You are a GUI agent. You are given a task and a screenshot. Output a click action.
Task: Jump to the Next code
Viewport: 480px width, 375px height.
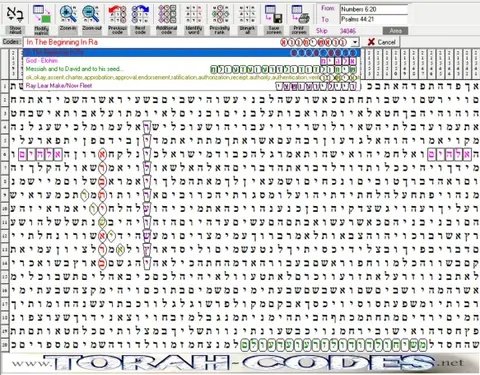[140, 19]
